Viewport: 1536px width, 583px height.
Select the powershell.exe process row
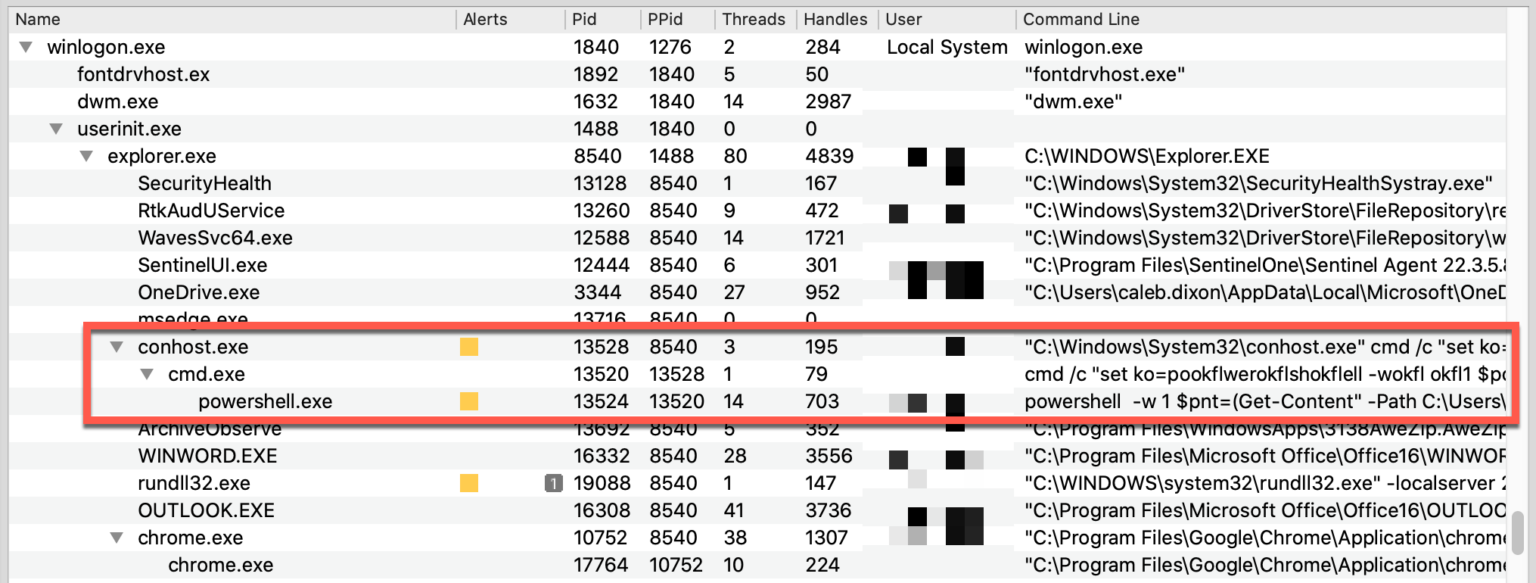click(265, 402)
